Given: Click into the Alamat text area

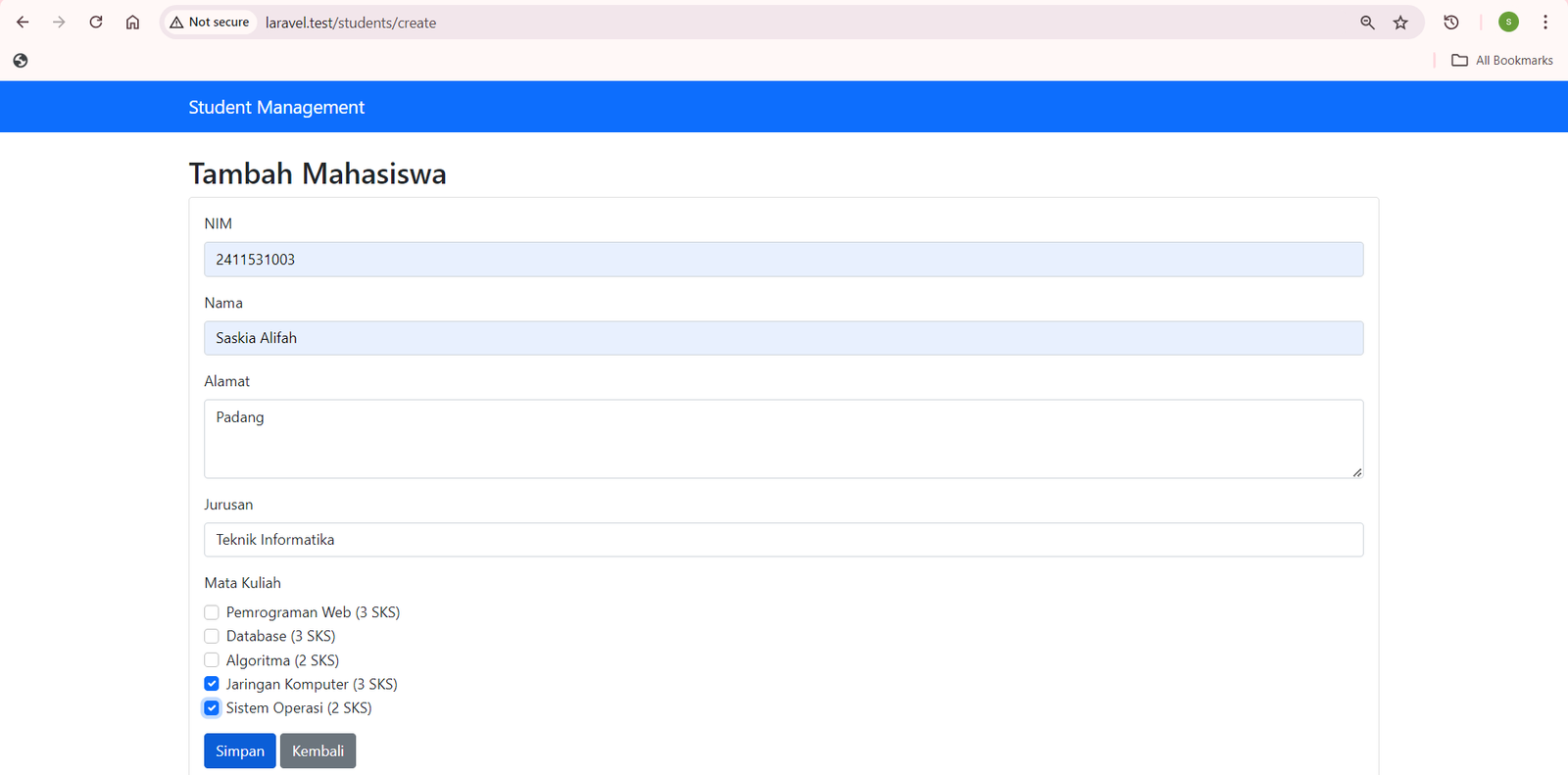Looking at the screenshot, I should click(x=784, y=439).
